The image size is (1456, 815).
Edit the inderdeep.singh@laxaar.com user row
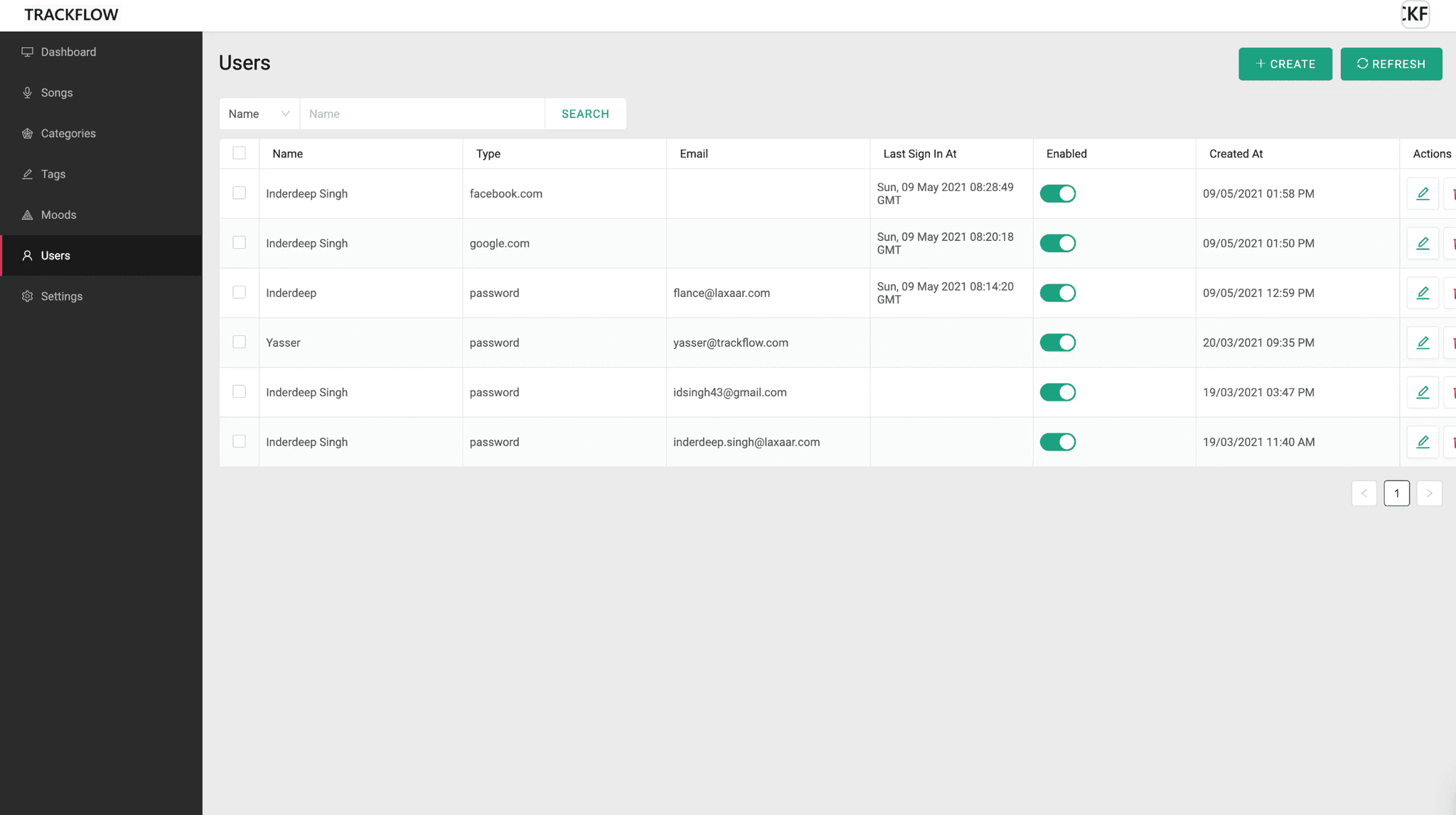coord(1423,442)
